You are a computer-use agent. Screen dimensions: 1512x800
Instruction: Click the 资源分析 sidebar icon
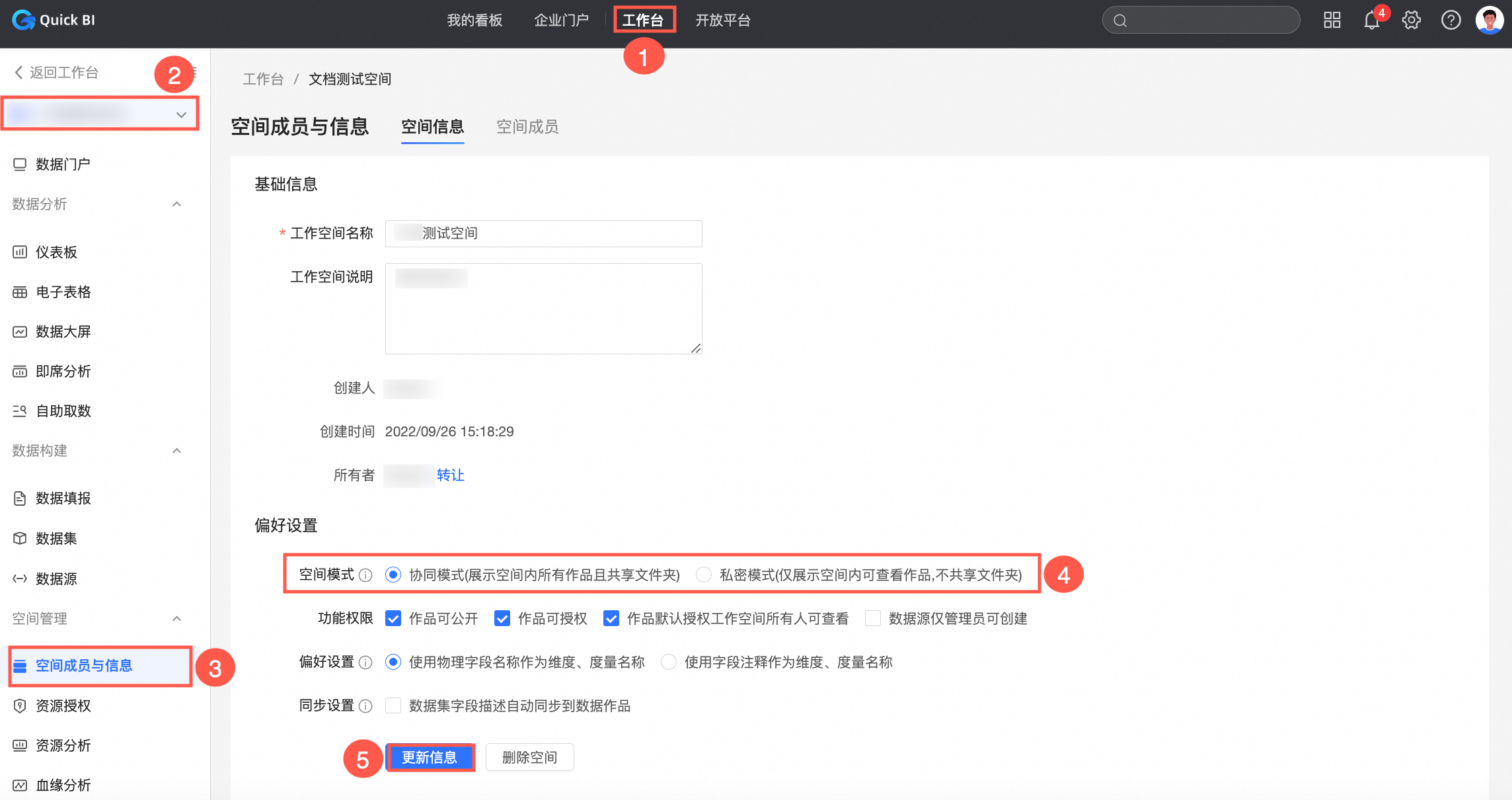coord(20,745)
